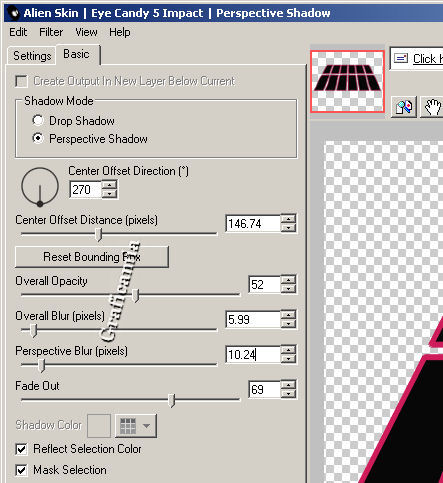Open the View menu

click(x=86, y=32)
